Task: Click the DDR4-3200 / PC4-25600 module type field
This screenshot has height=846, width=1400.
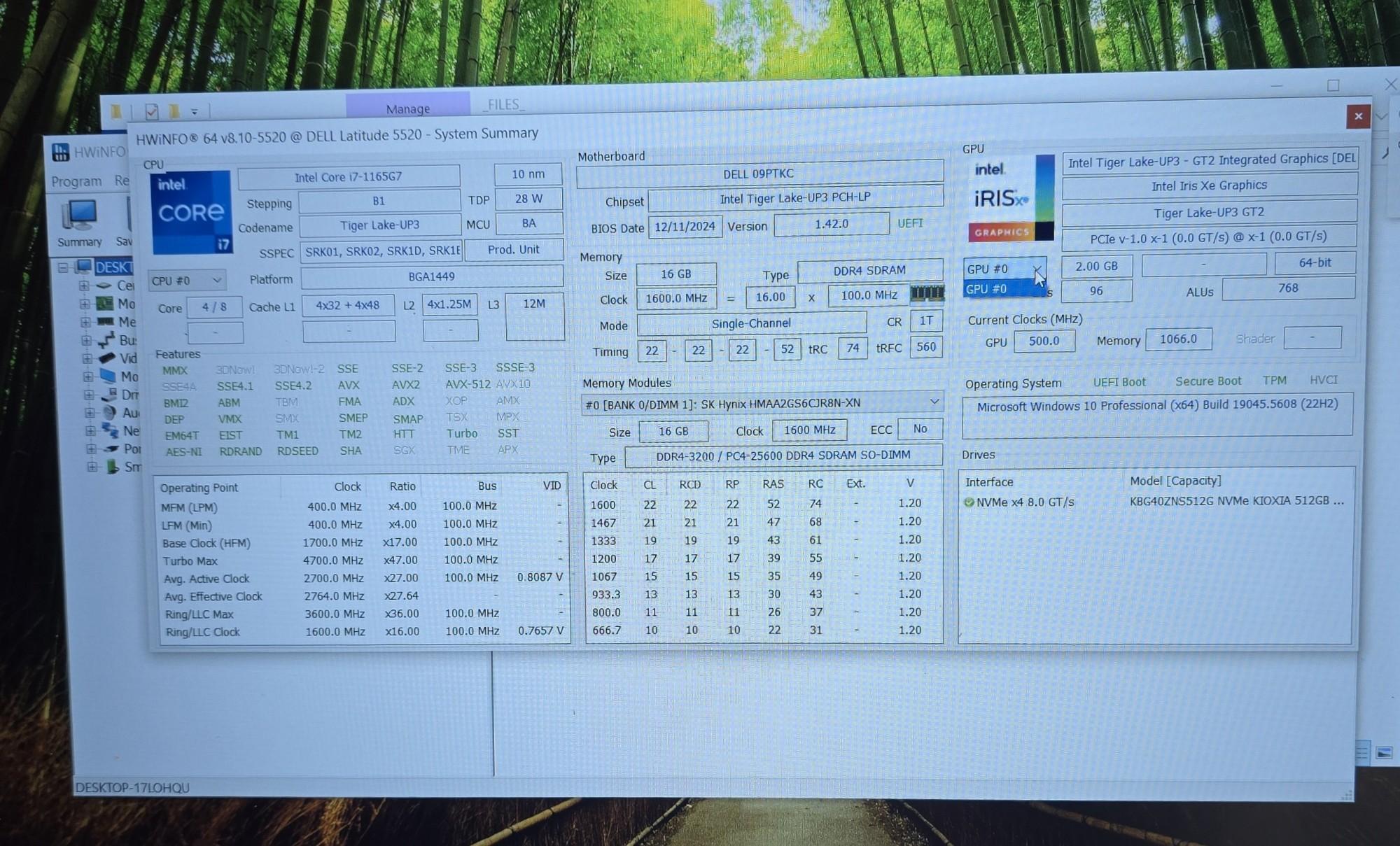Action: 783,456
